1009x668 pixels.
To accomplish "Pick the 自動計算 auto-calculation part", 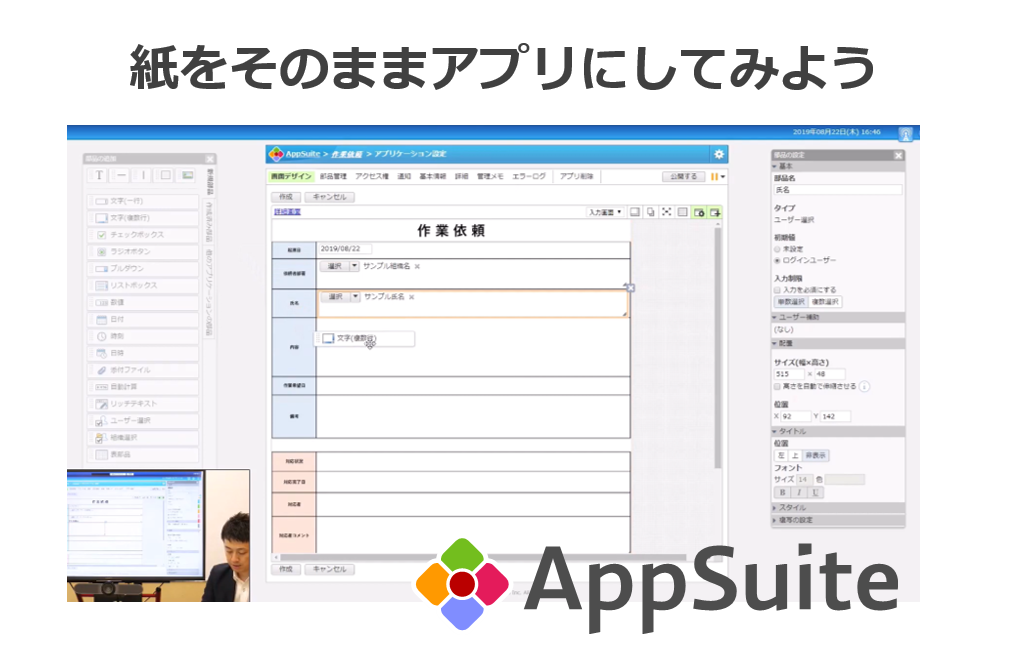I will coord(143,387).
